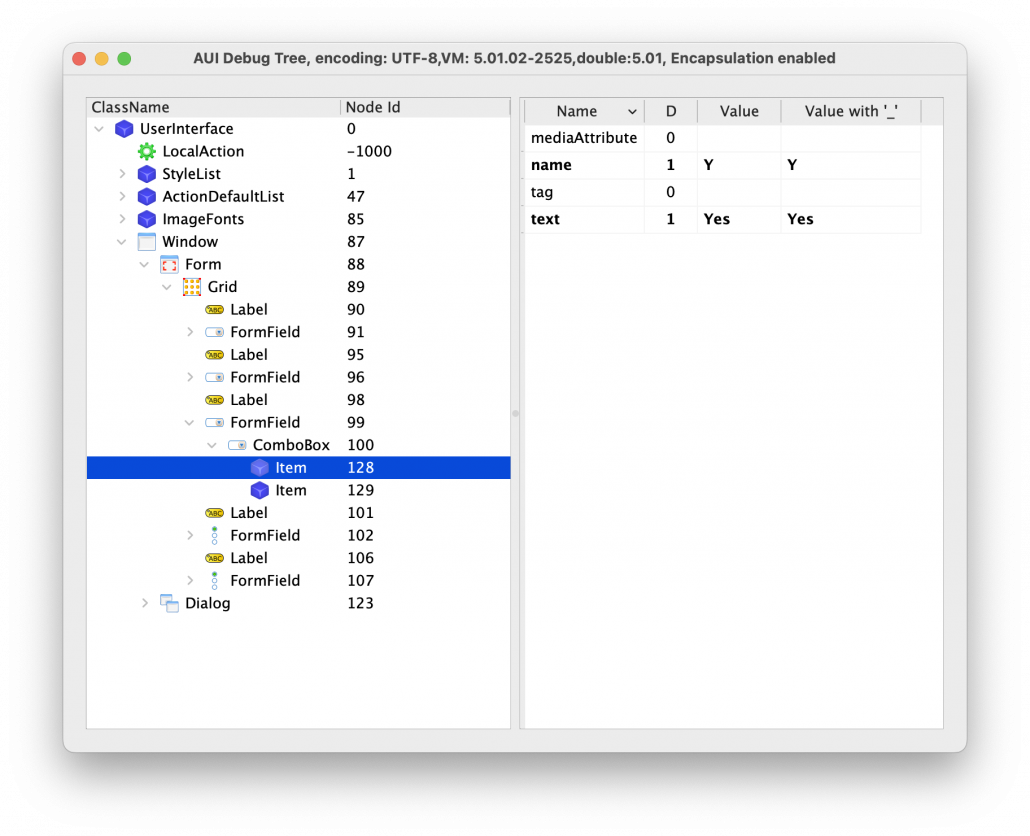Click the FormField icon for node 99
Image resolution: width=1030 pixels, height=836 pixels.
(x=214, y=423)
